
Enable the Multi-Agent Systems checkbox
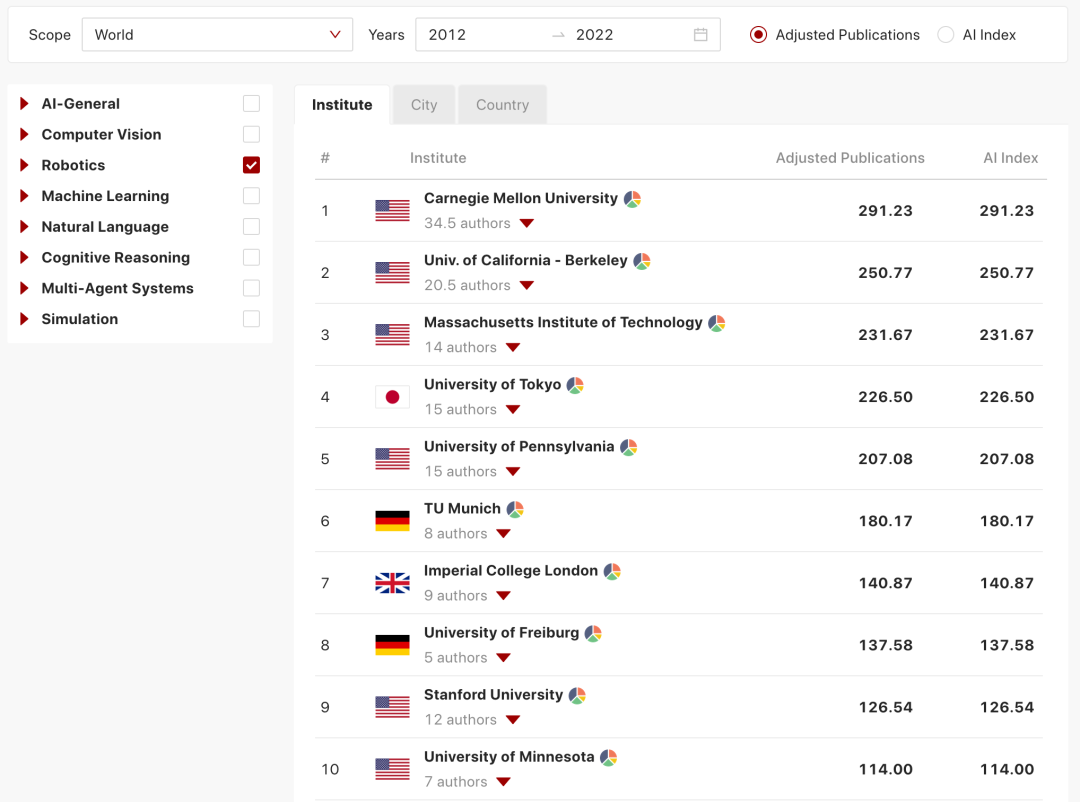click(251, 288)
